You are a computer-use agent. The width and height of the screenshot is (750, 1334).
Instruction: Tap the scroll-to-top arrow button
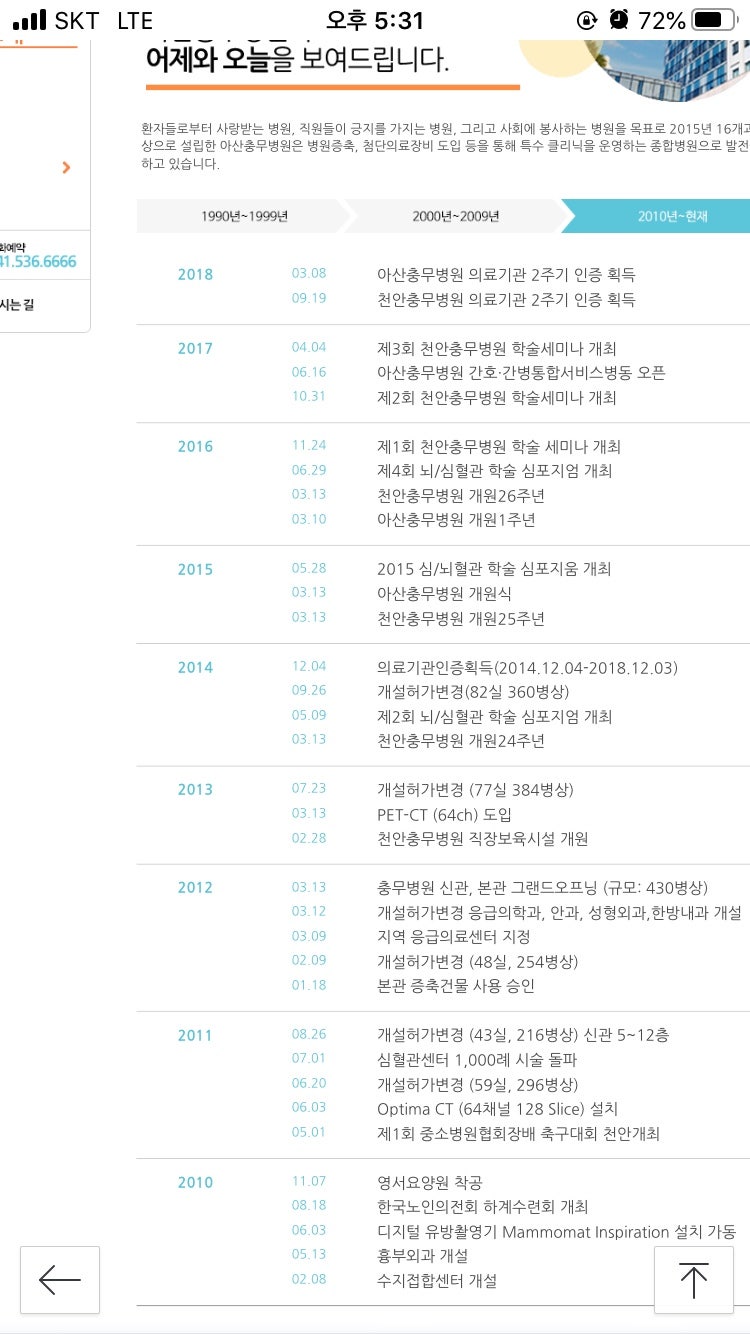click(x=693, y=1279)
